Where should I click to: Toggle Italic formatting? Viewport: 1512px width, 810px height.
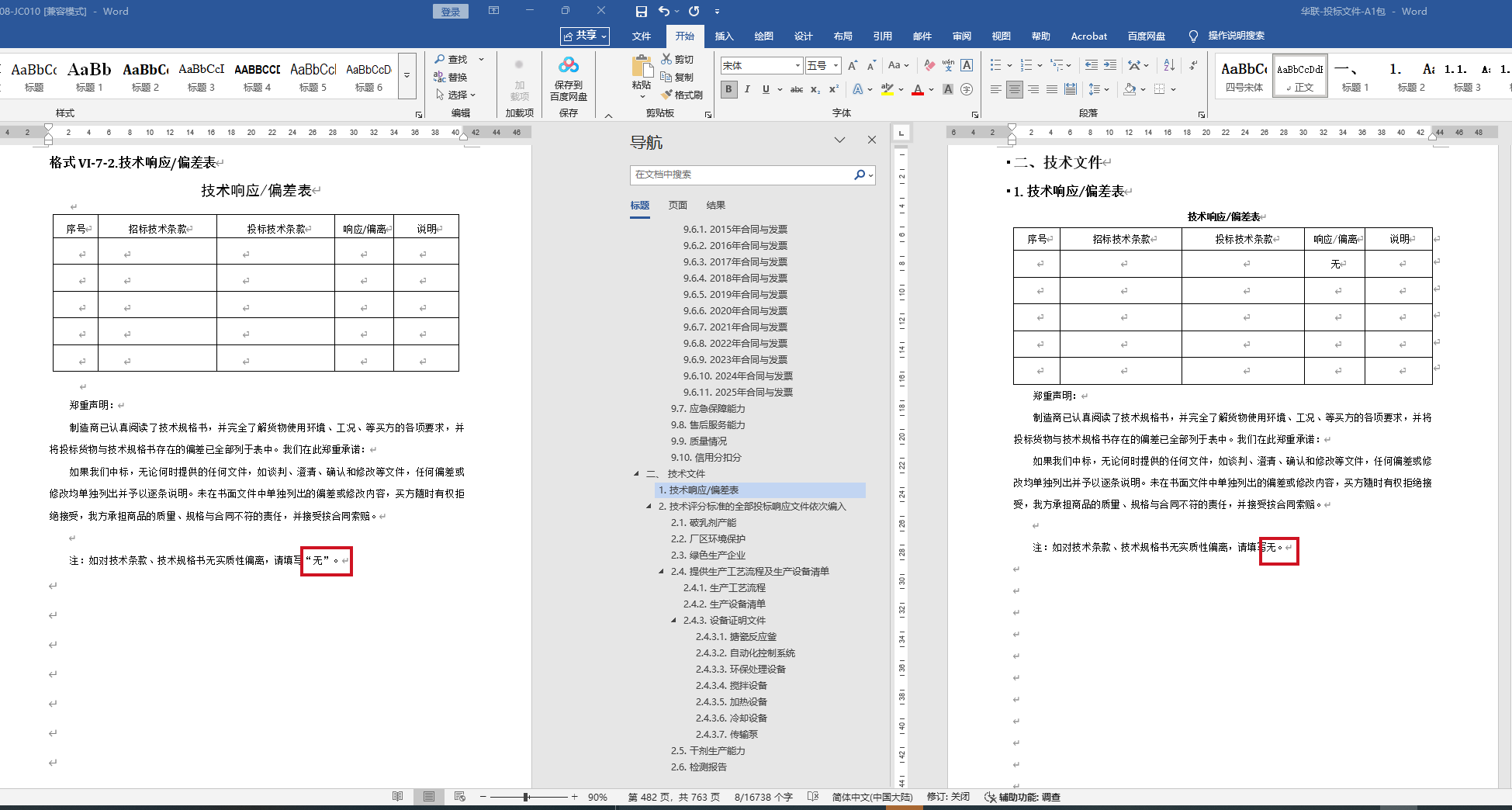click(x=747, y=89)
